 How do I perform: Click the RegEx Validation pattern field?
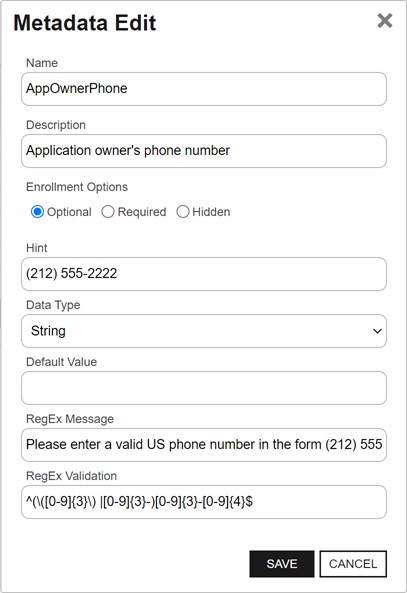coord(204,502)
